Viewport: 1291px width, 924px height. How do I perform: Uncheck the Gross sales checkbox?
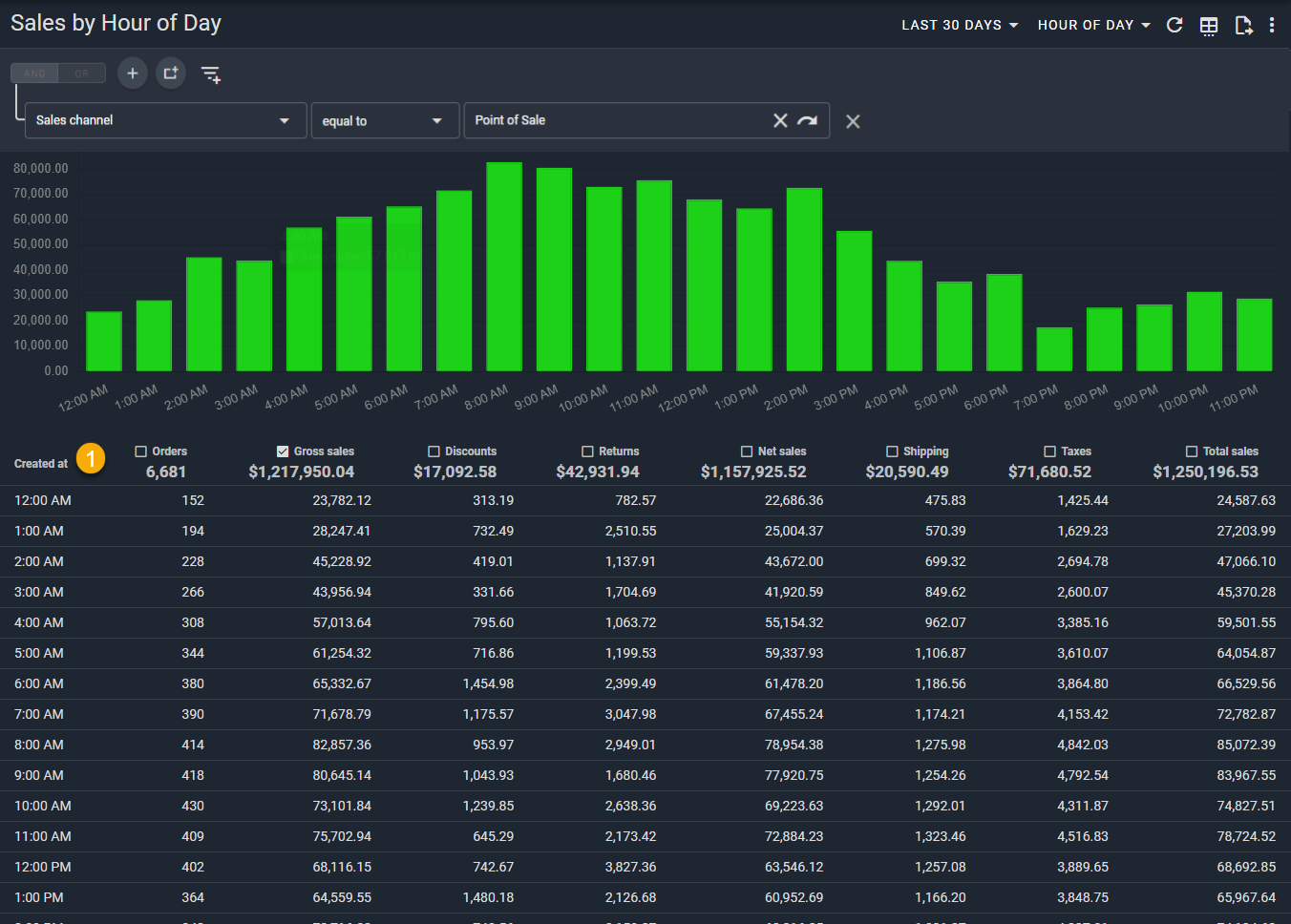pos(283,451)
